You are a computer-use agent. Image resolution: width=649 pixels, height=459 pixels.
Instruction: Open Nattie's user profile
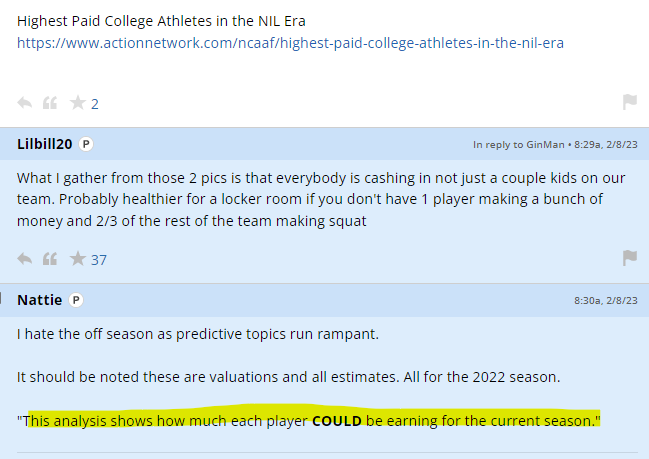coord(40,299)
